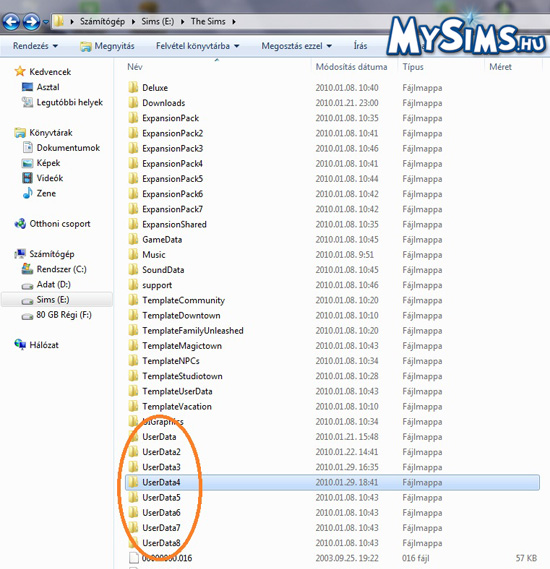
Task: Click the Back navigation arrow button
Action: 11,22
